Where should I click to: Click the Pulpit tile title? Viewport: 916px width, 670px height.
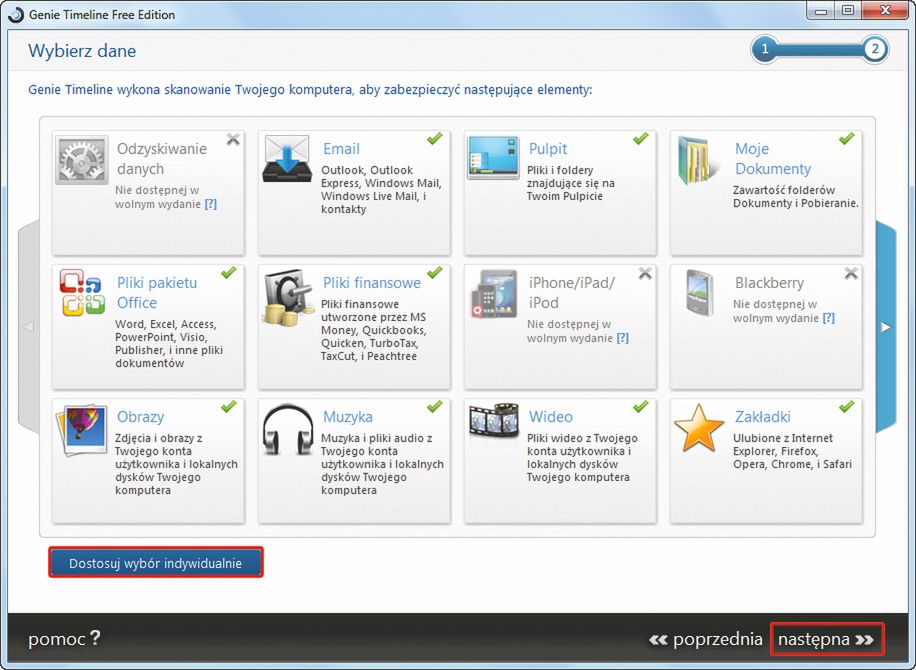[548, 149]
